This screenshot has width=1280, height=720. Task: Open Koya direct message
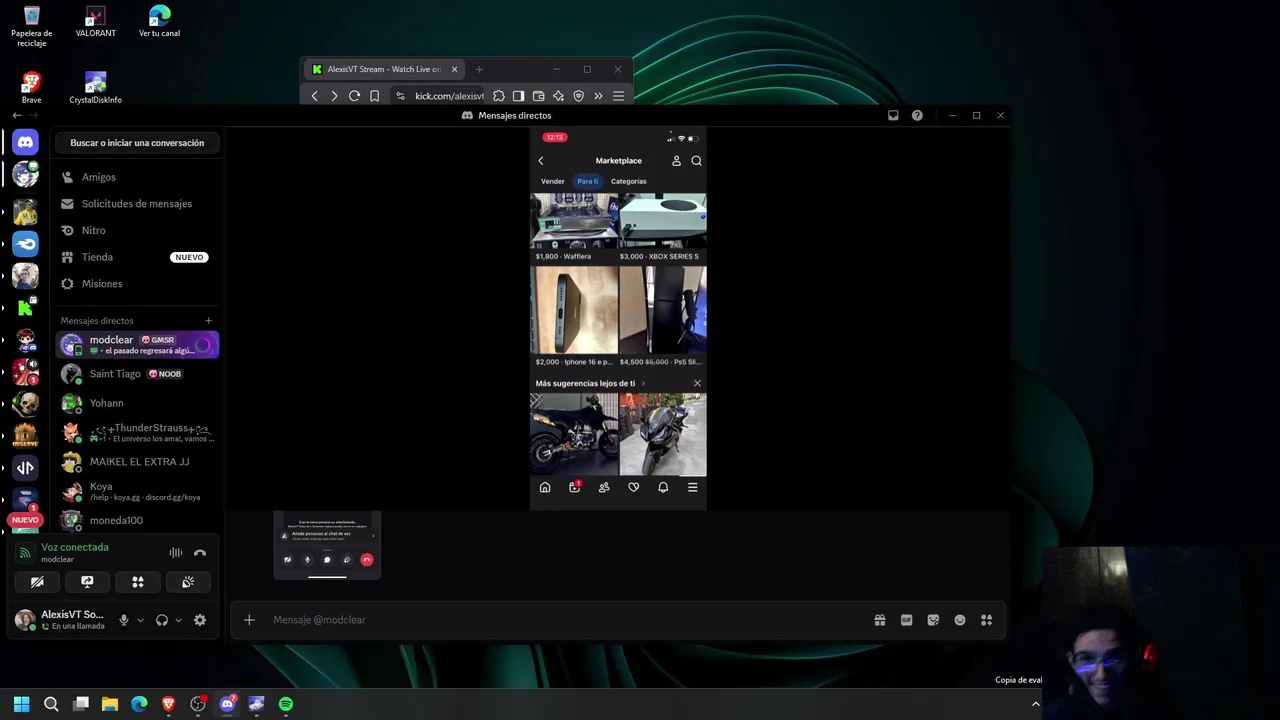(137, 491)
